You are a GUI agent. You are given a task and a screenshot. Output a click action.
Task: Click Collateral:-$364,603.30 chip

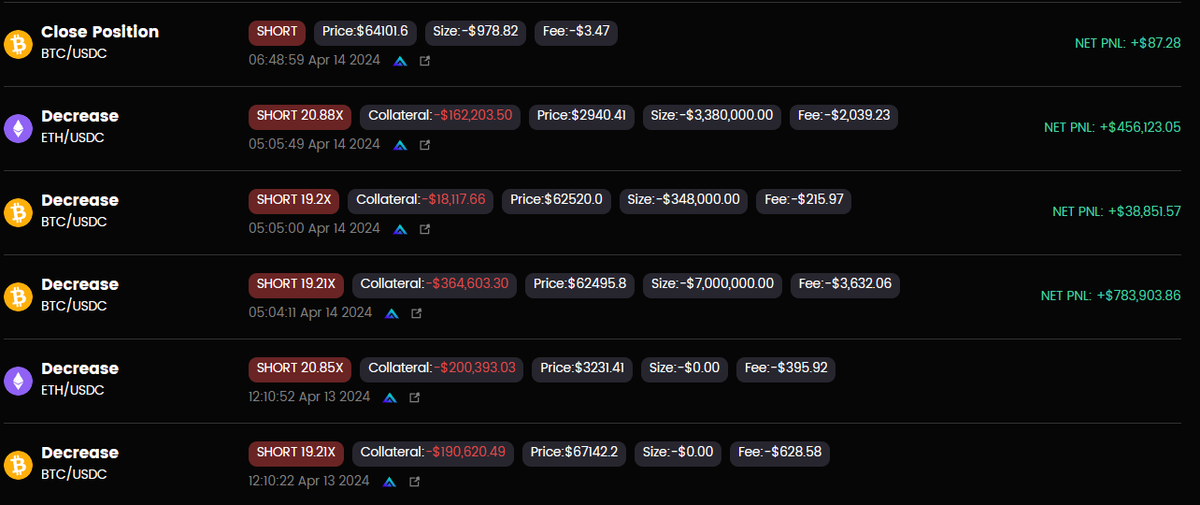435,284
